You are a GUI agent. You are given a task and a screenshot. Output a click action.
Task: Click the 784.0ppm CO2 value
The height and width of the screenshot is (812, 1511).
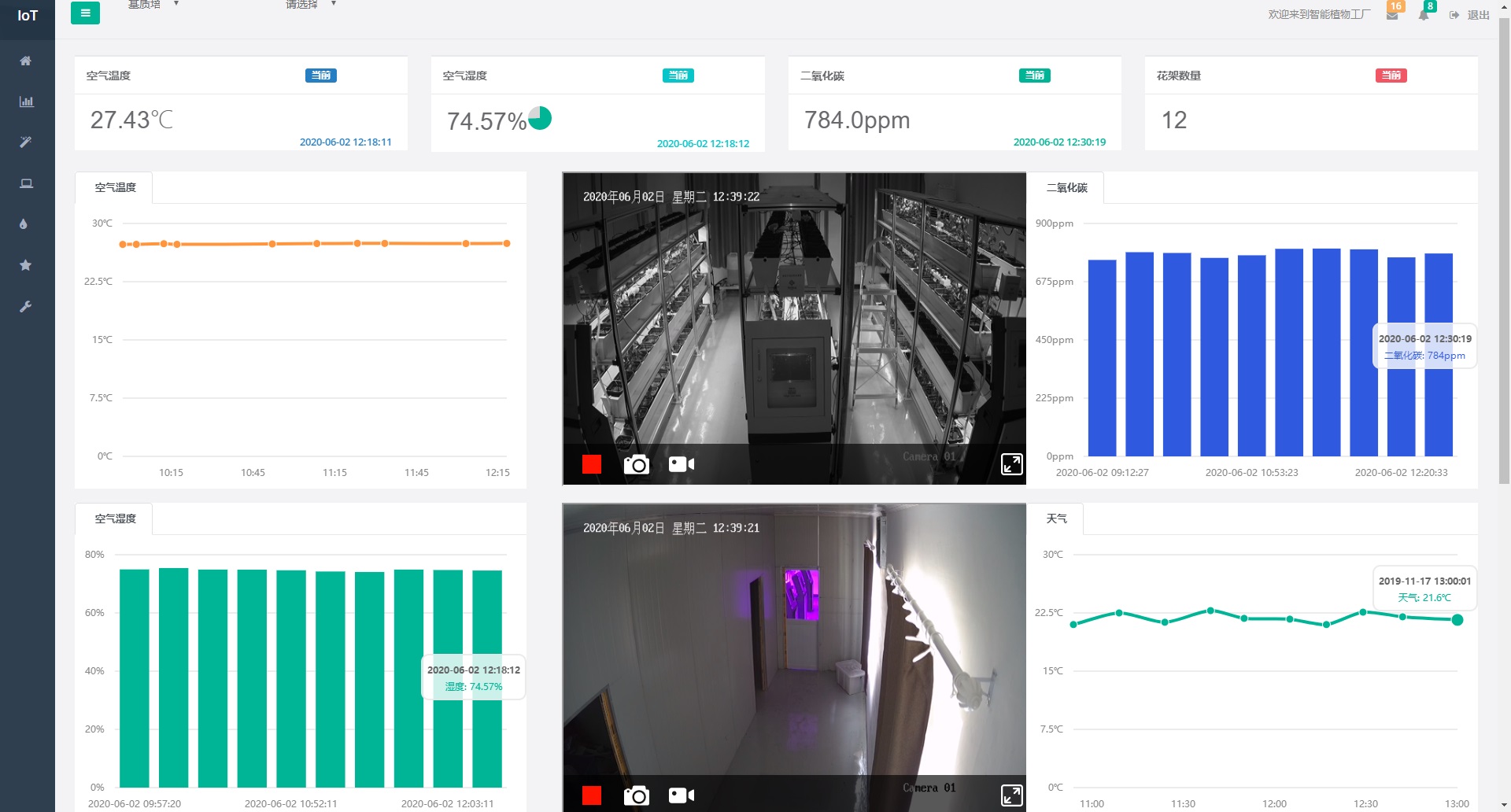tap(857, 120)
